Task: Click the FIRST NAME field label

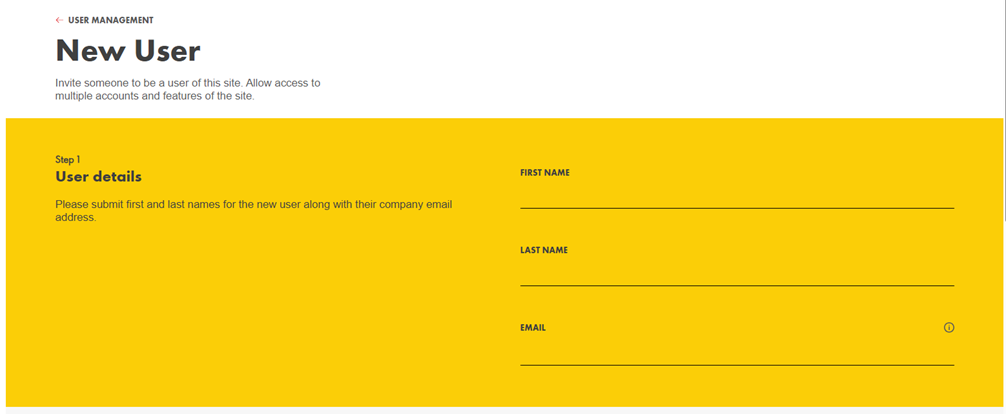Action: coord(545,173)
